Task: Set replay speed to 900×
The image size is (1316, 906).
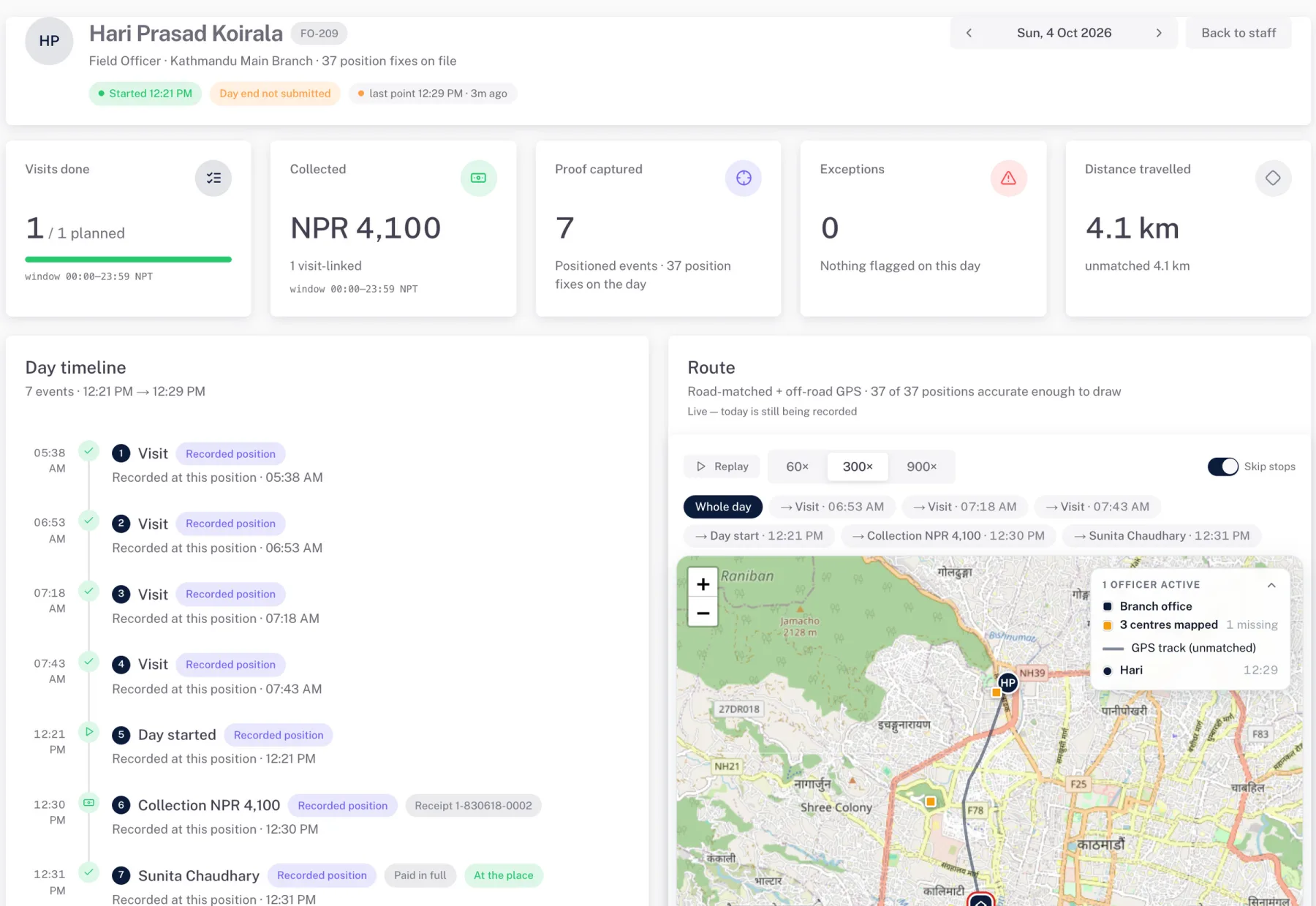Action: [x=921, y=467]
